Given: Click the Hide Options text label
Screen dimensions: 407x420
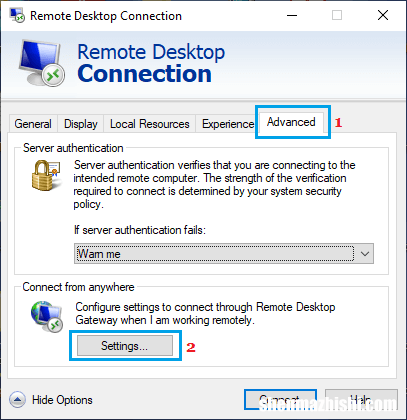Looking at the screenshot, I should tap(62, 400).
